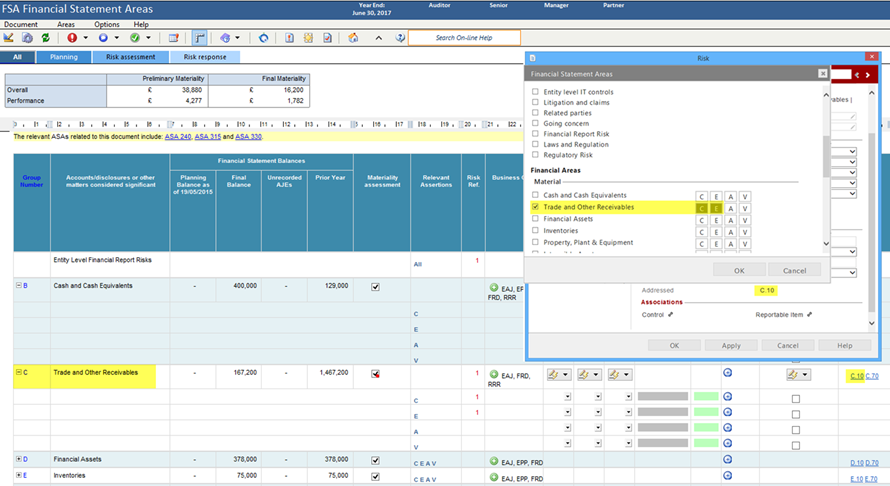Open dropdown arrow beside red exclamation icon

(86, 38)
